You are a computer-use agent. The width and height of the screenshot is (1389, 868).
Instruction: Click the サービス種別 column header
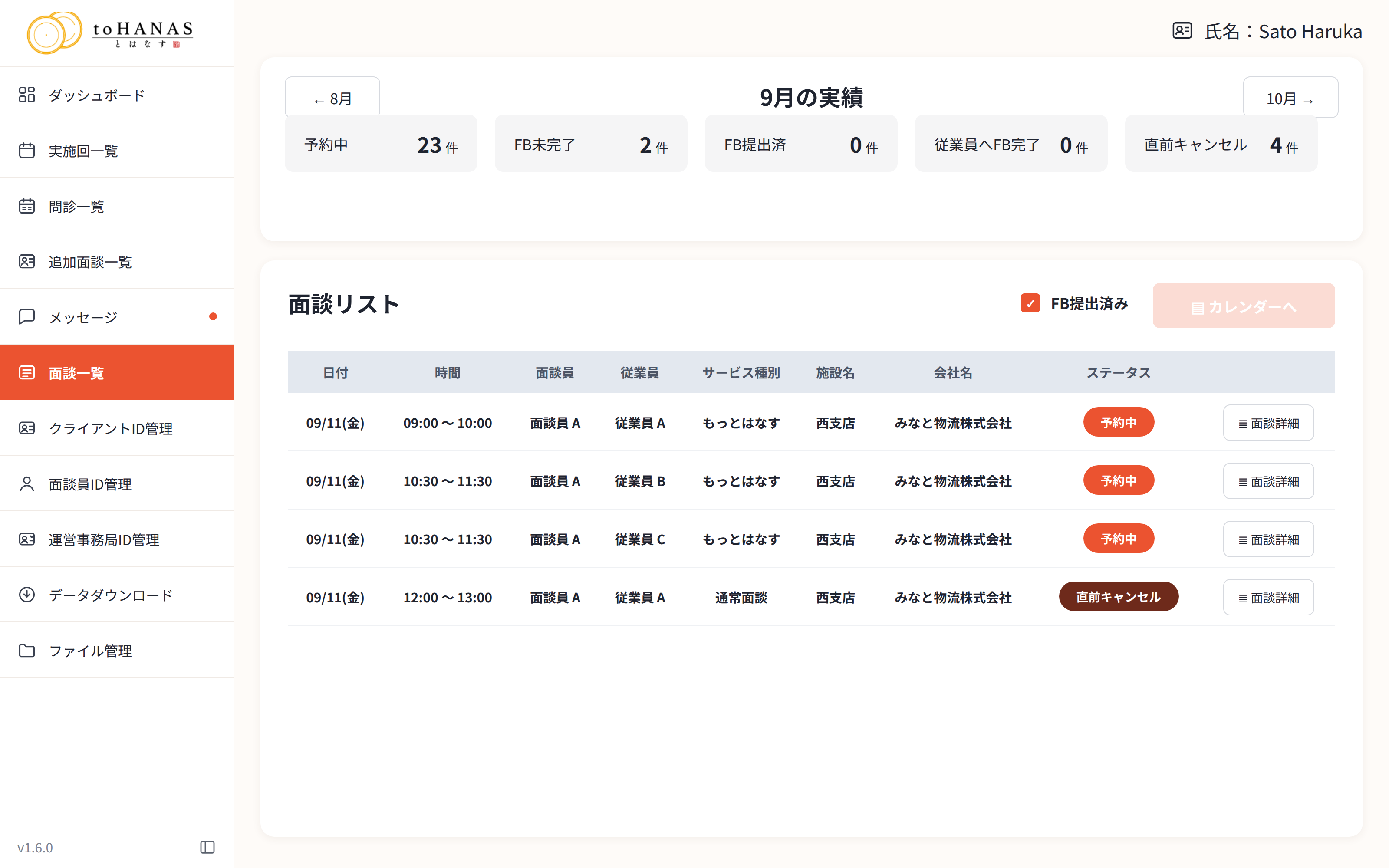click(741, 372)
